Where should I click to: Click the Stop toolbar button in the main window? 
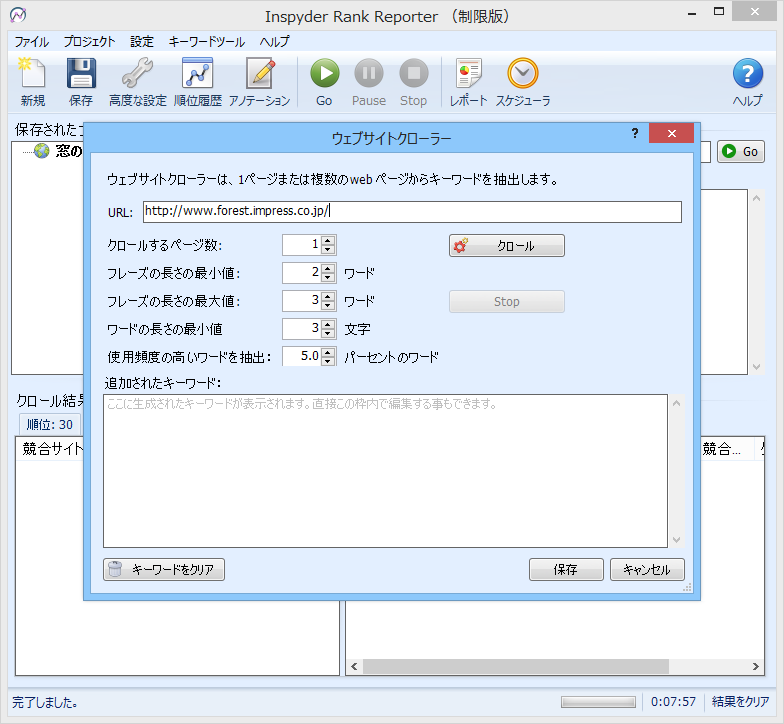coord(414,82)
